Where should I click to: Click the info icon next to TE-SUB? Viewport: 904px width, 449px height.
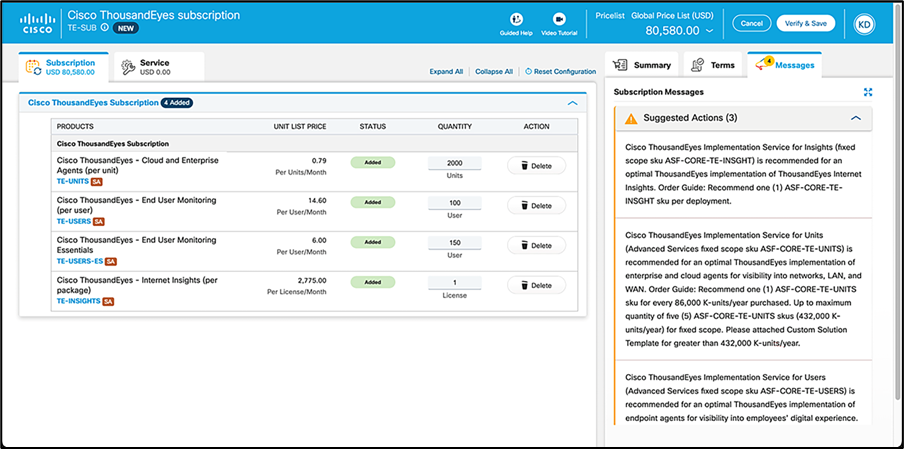[x=104, y=27]
